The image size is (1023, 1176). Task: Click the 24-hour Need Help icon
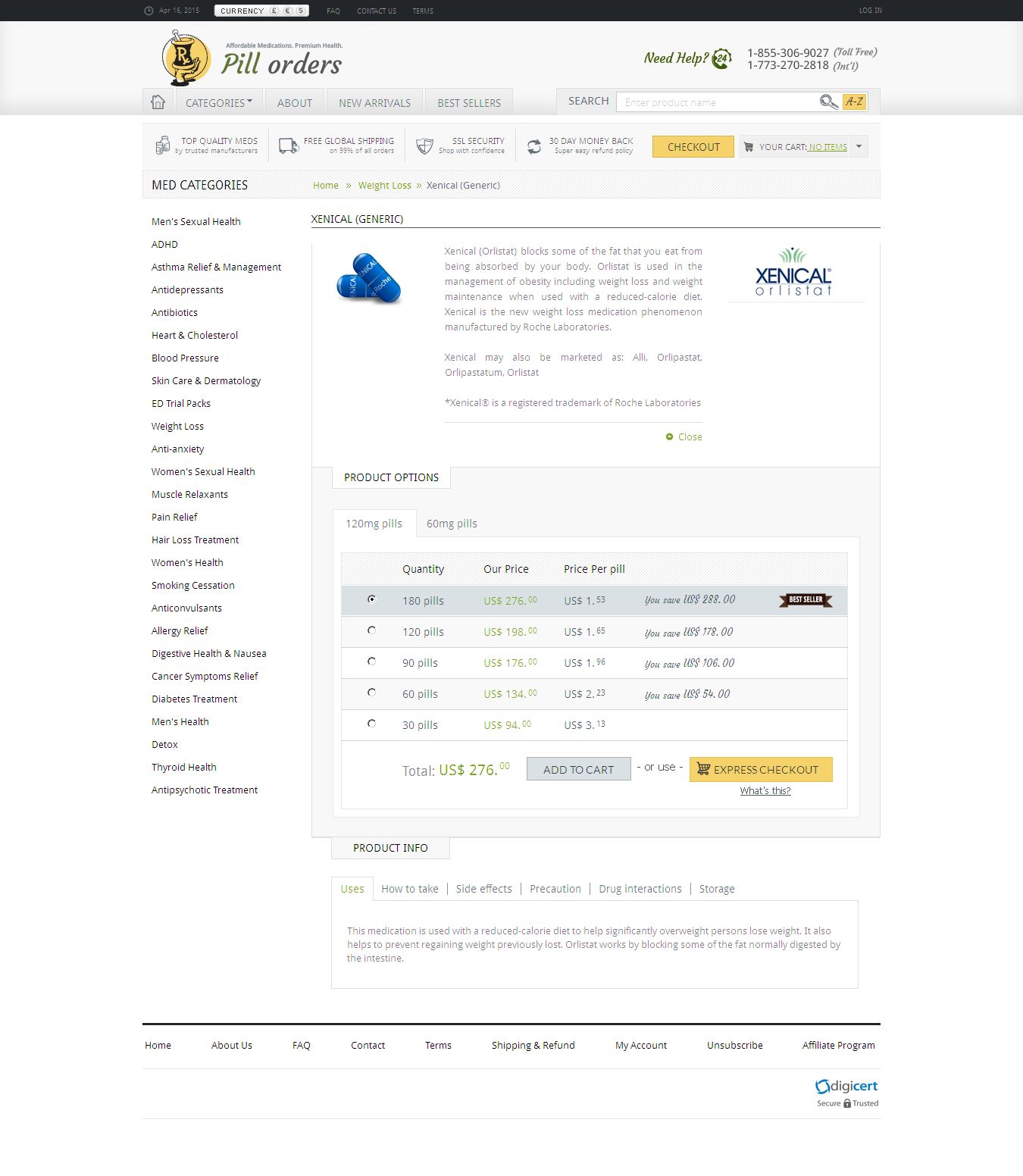tap(722, 58)
